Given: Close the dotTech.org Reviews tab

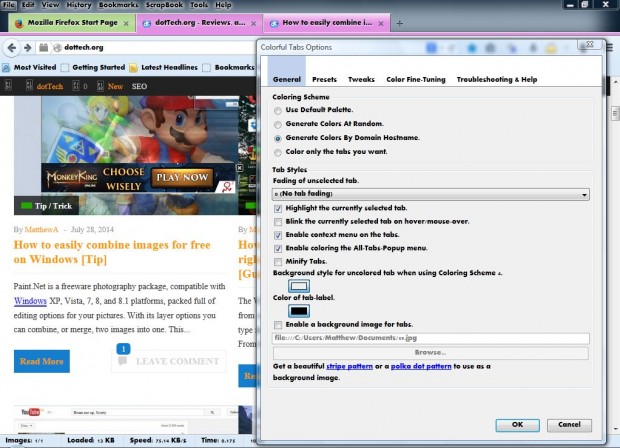Looking at the screenshot, I should [x=253, y=24].
